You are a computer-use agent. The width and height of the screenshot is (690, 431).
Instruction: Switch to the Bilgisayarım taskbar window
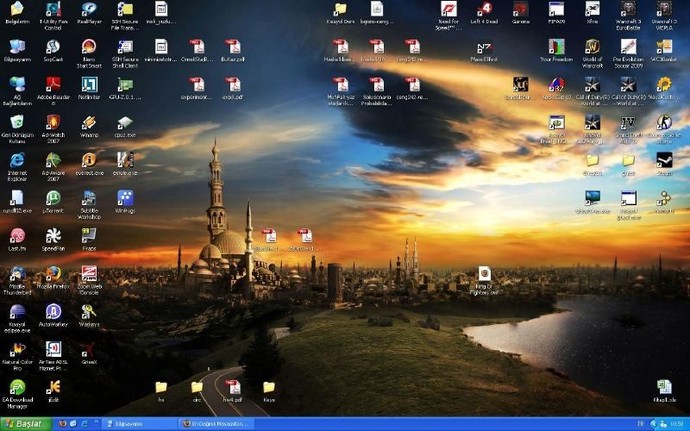point(139,424)
